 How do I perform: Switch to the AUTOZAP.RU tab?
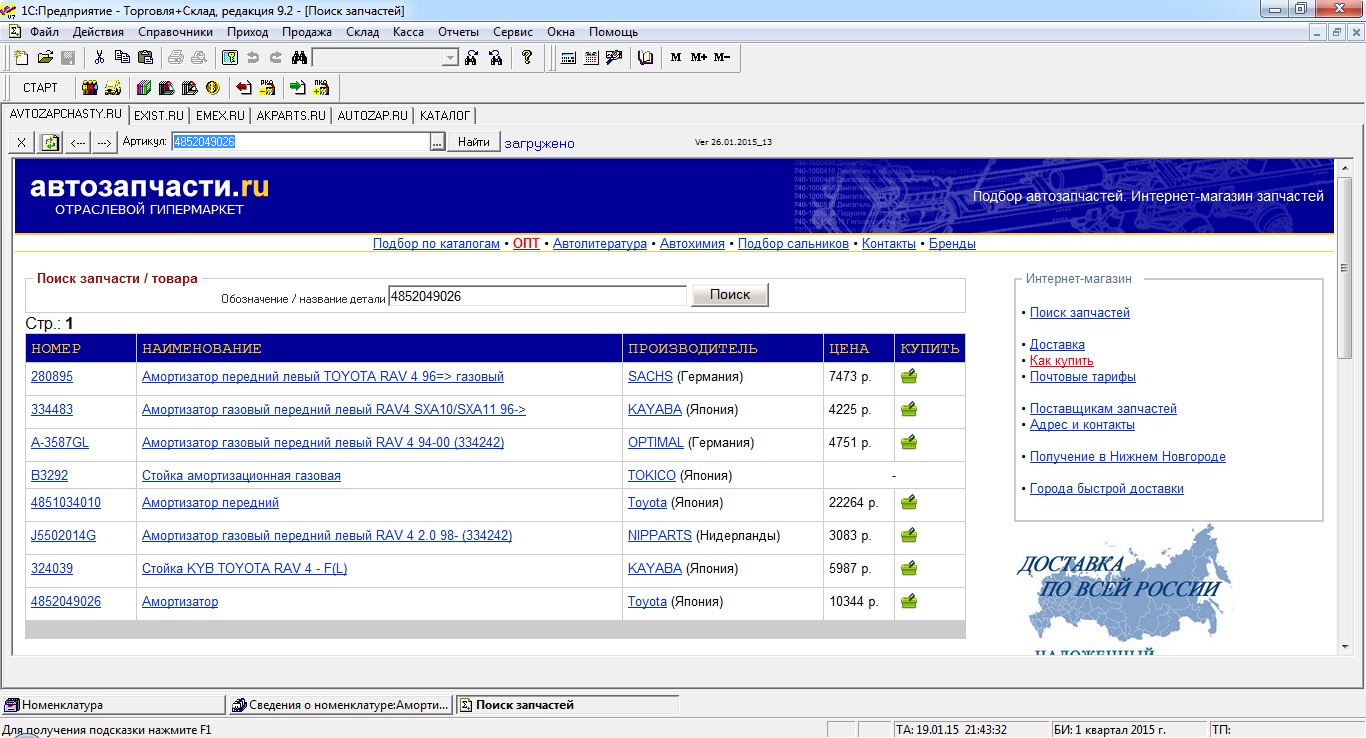[372, 116]
